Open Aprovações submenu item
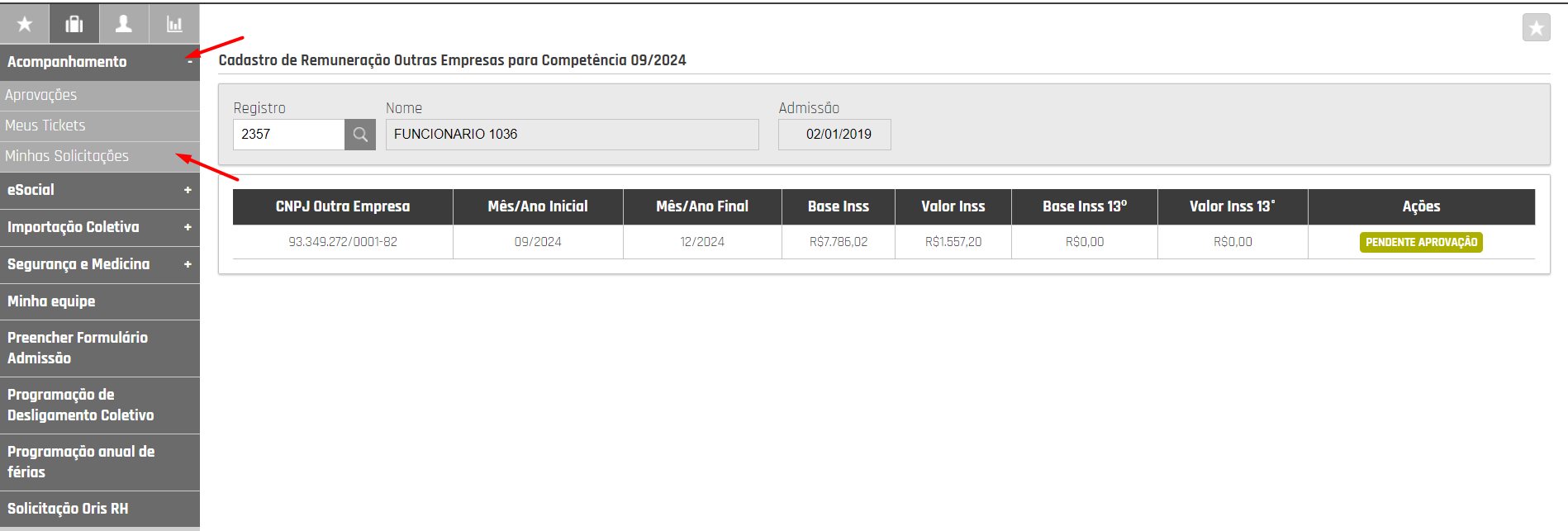Viewport: 1568px width, 531px height. pos(41,95)
